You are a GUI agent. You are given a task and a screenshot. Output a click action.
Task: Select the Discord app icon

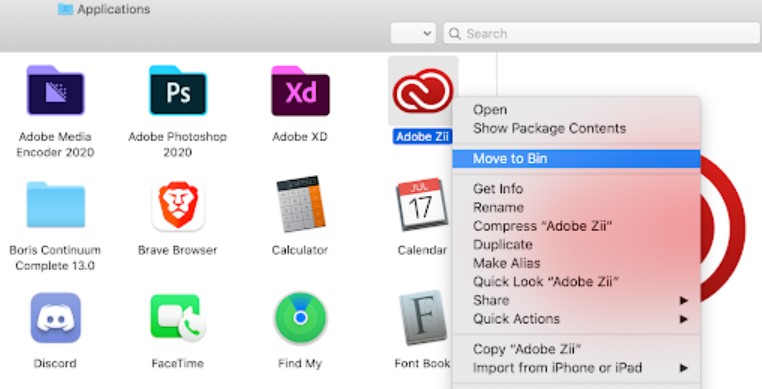(x=55, y=318)
